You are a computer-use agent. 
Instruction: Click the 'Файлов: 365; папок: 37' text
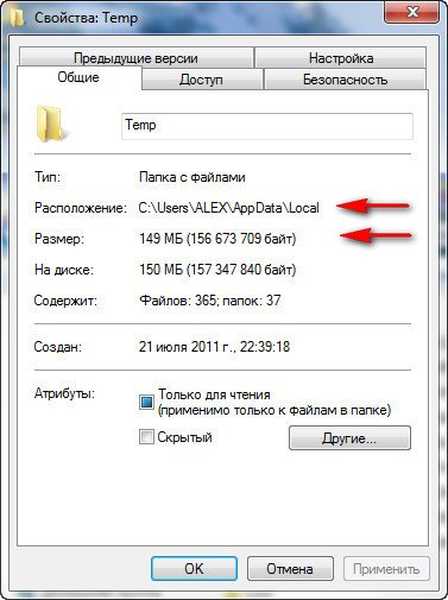[210, 300]
